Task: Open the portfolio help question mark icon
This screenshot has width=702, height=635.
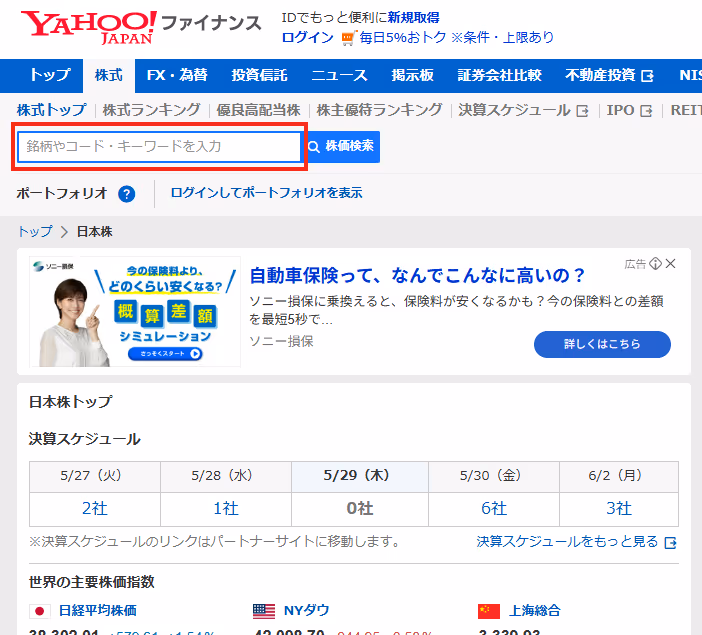Action: pos(127,194)
